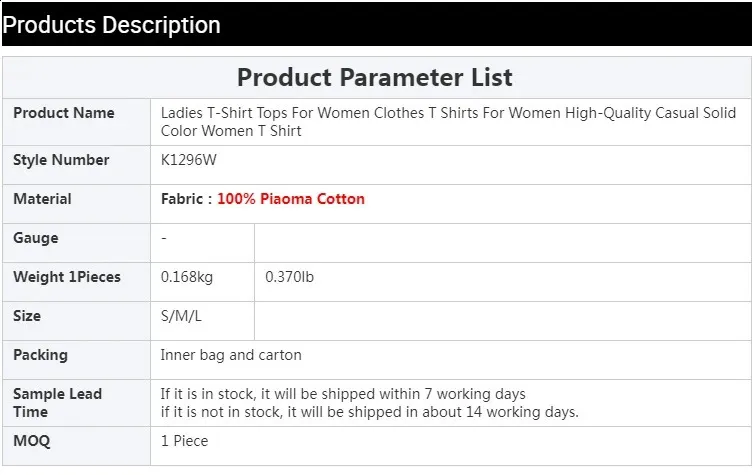The height and width of the screenshot is (475, 755).
Task: Click the Material row label
Action: point(42,199)
